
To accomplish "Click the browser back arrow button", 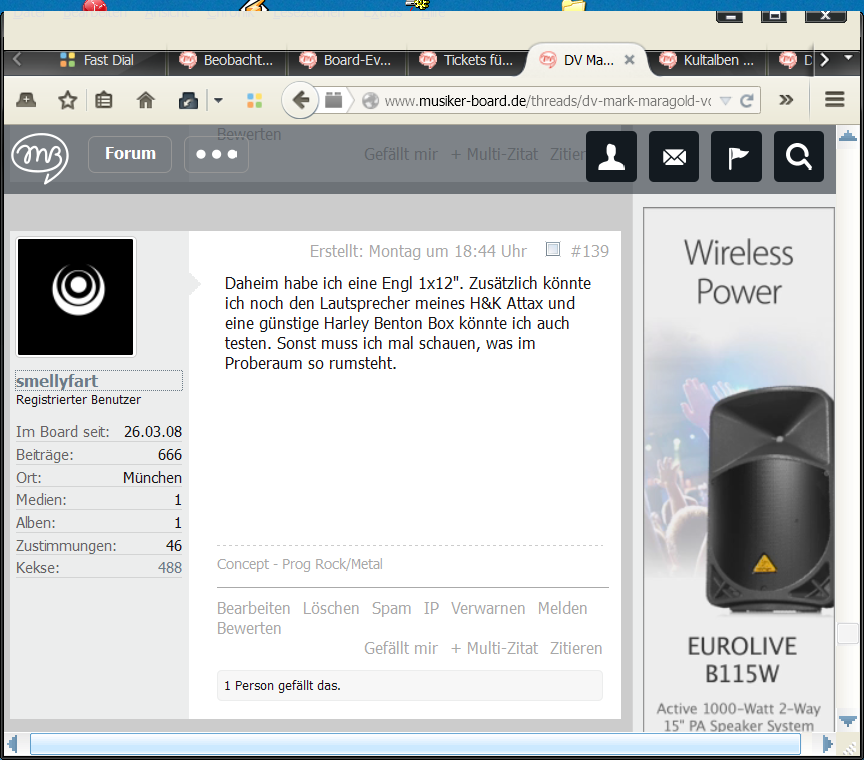I will tap(300, 100).
